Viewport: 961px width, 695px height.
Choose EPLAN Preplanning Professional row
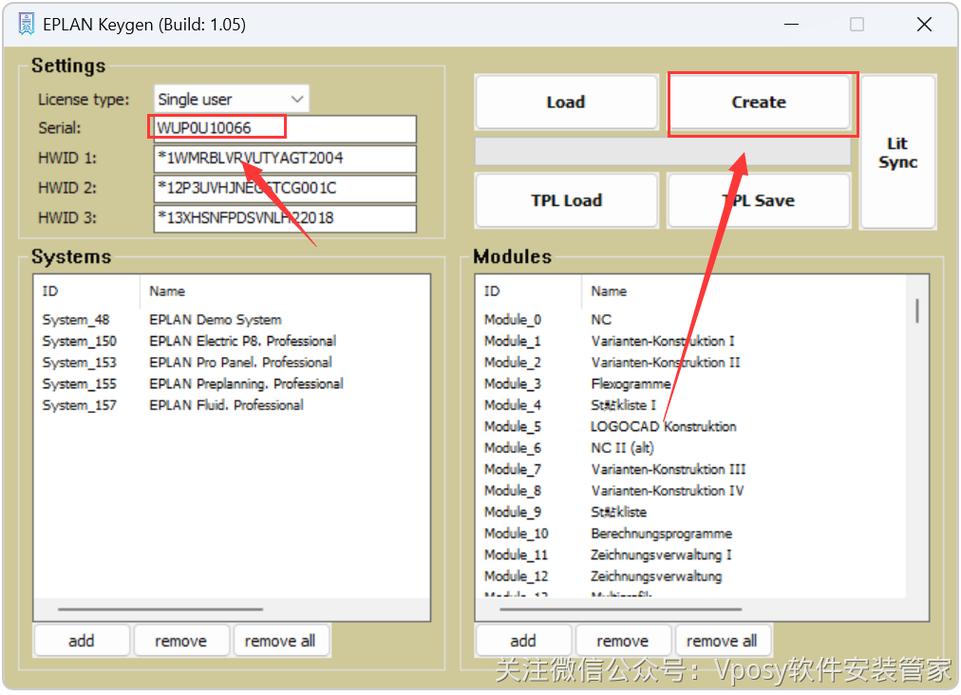pyautogui.click(x=232, y=384)
